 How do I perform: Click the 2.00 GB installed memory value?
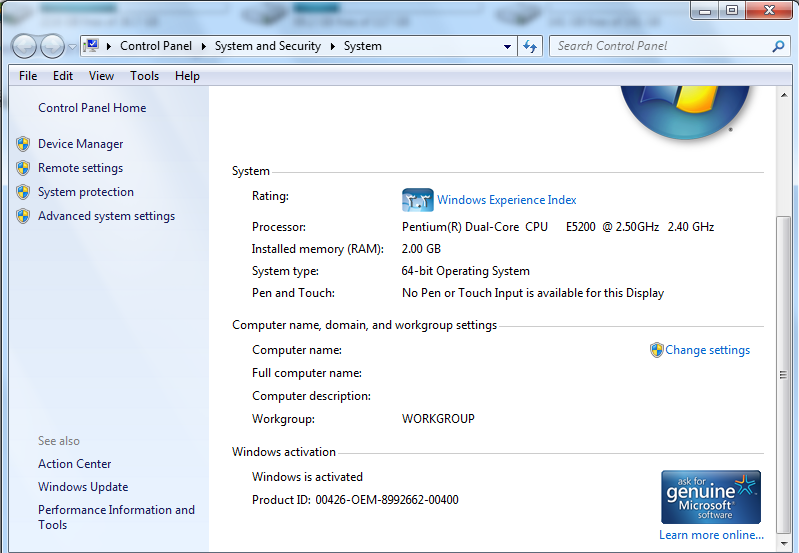coord(421,249)
